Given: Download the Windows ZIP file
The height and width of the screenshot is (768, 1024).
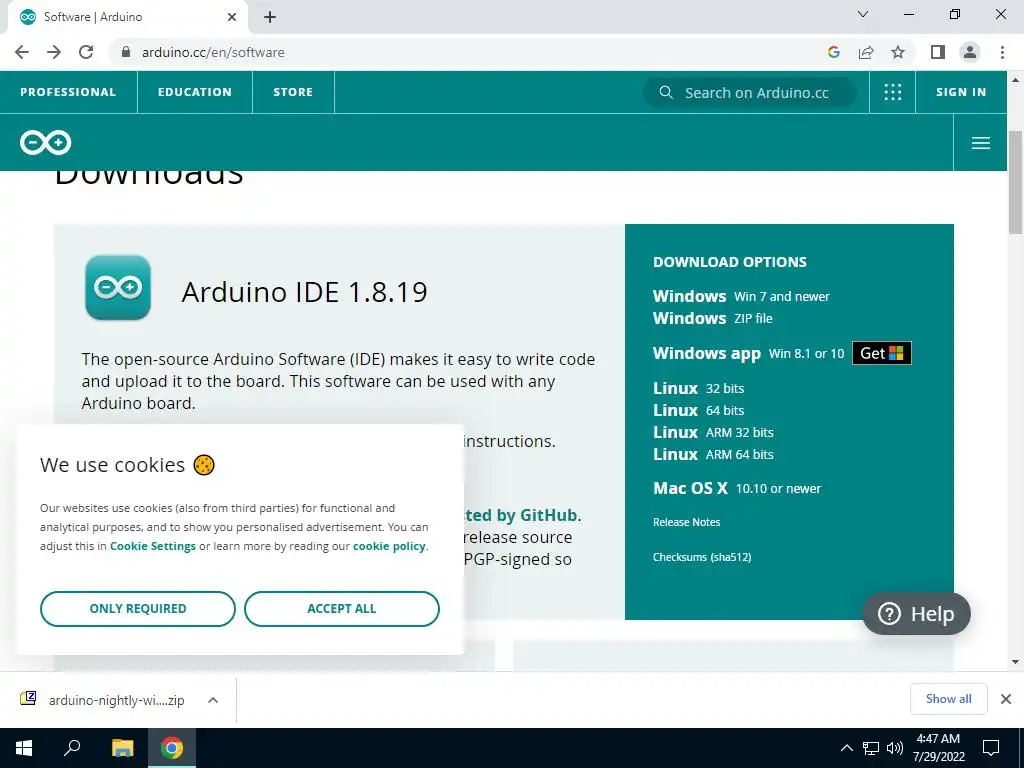Looking at the screenshot, I should [x=712, y=319].
